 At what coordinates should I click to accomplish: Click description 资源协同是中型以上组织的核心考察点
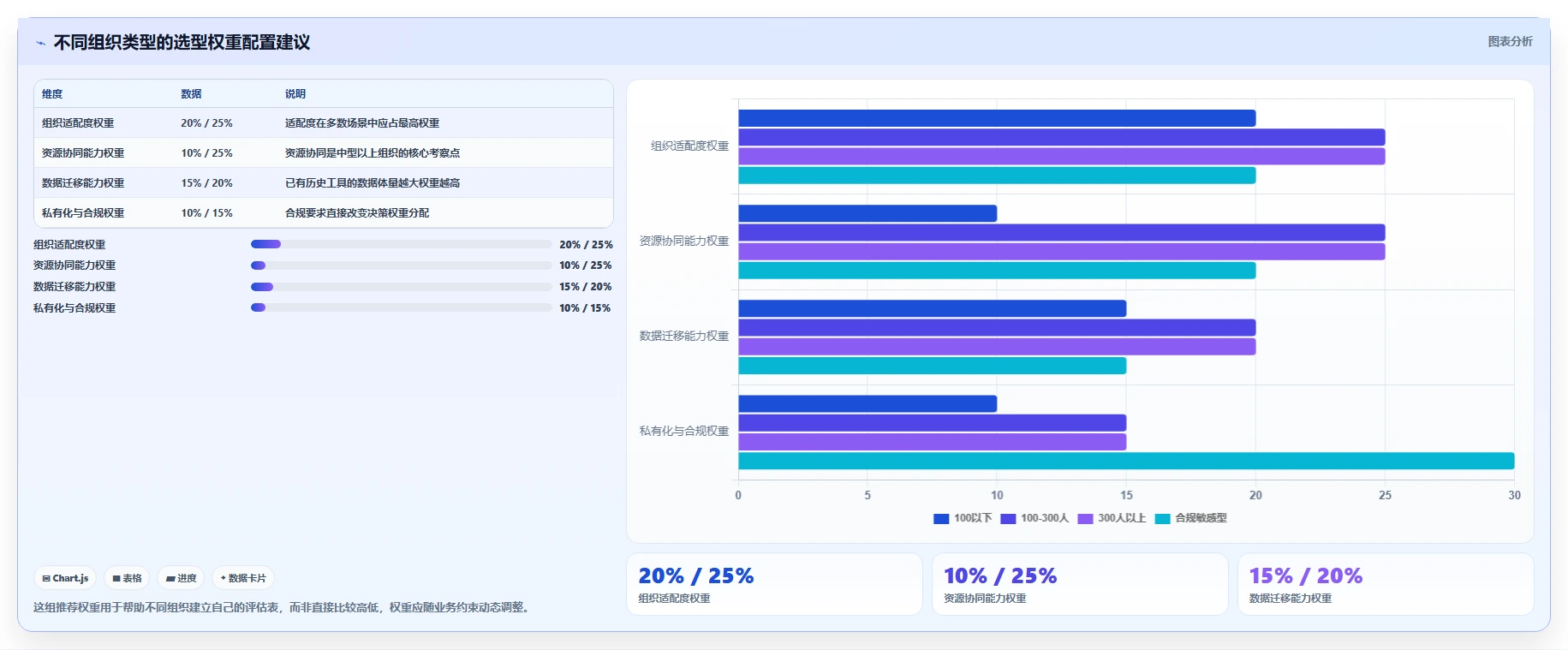pyautogui.click(x=373, y=153)
